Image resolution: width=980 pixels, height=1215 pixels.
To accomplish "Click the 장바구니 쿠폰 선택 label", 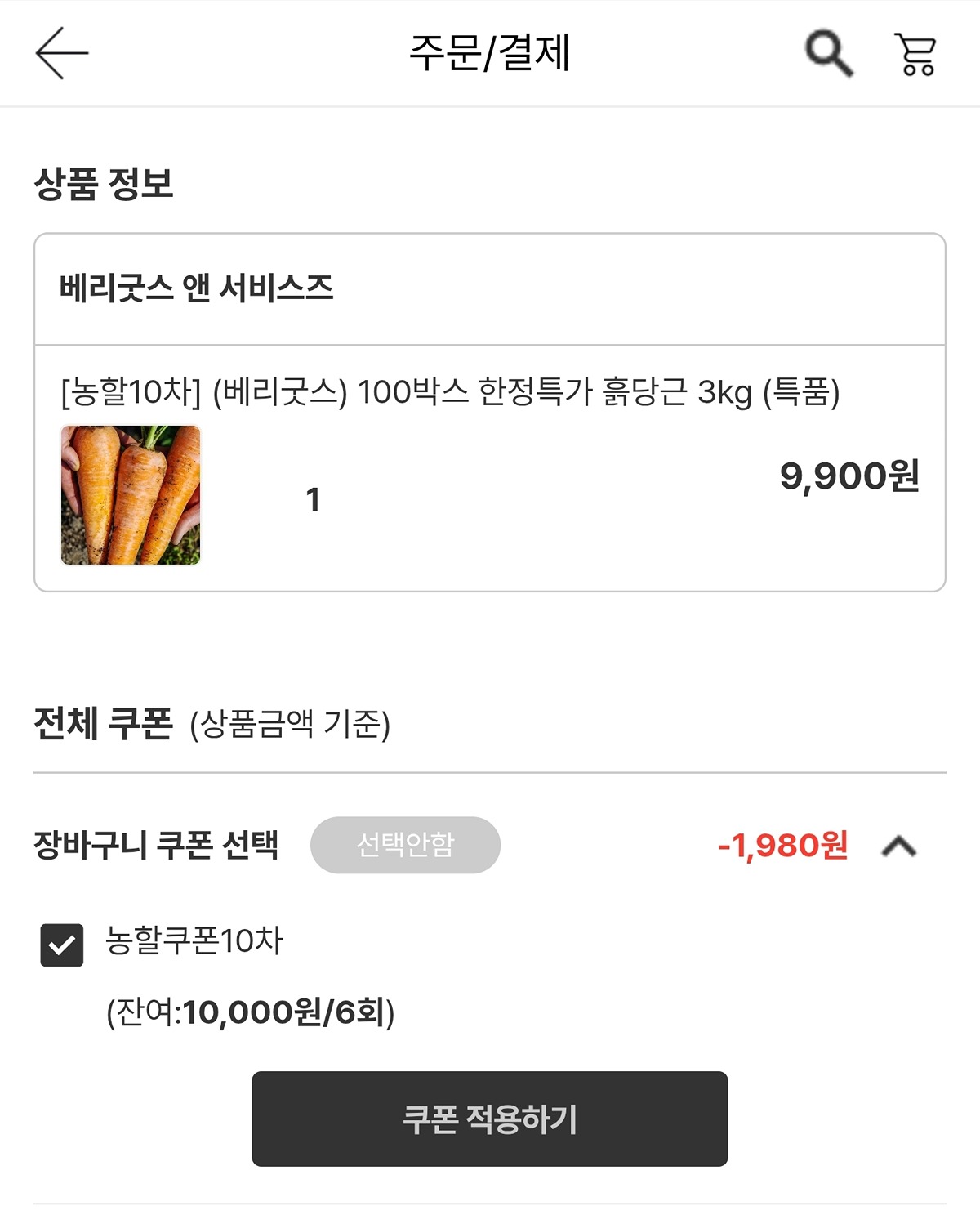I will pyautogui.click(x=156, y=845).
